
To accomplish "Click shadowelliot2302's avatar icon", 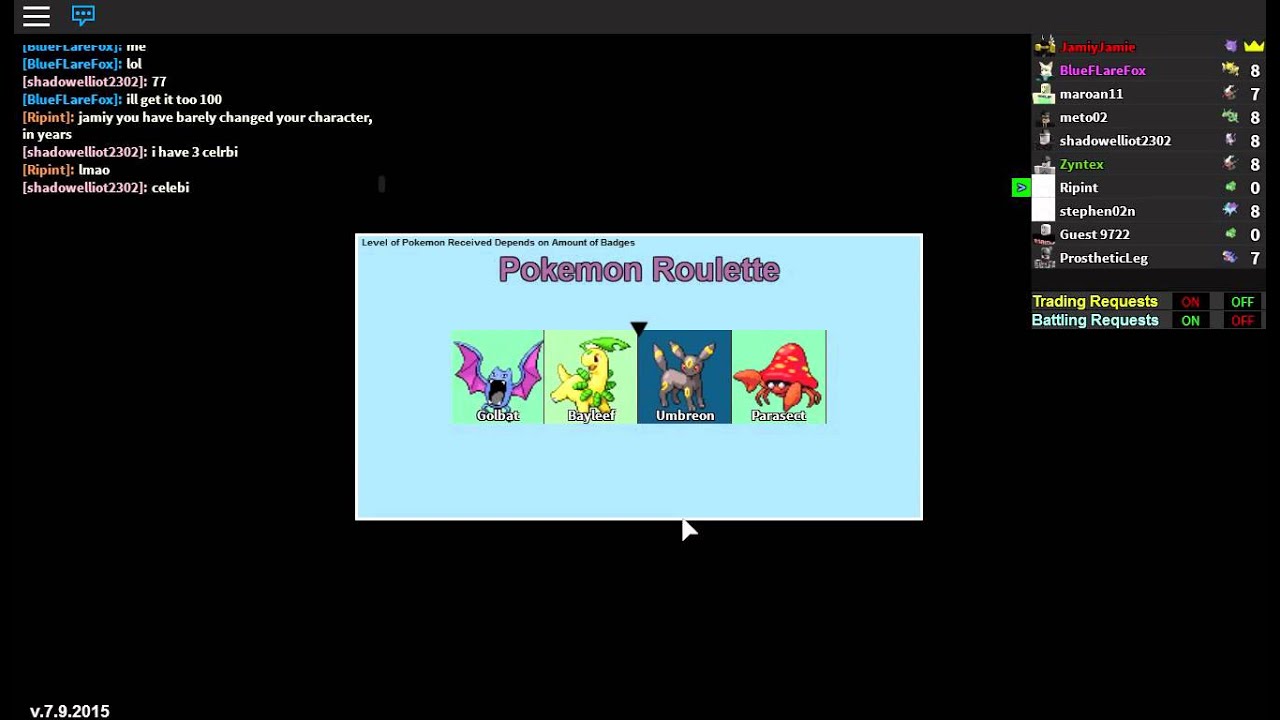I will [1044, 141].
